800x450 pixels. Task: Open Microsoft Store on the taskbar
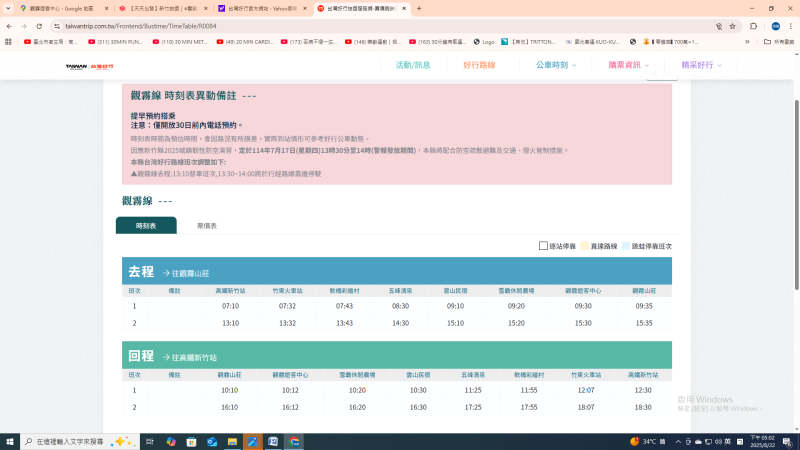click(191, 442)
